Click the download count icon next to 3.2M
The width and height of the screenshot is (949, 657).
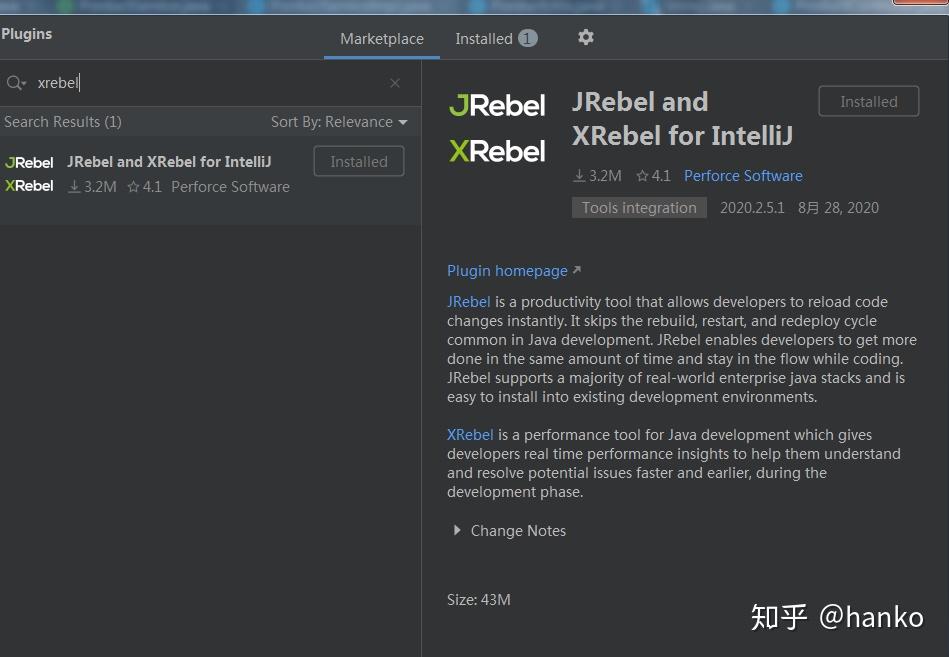[577, 175]
